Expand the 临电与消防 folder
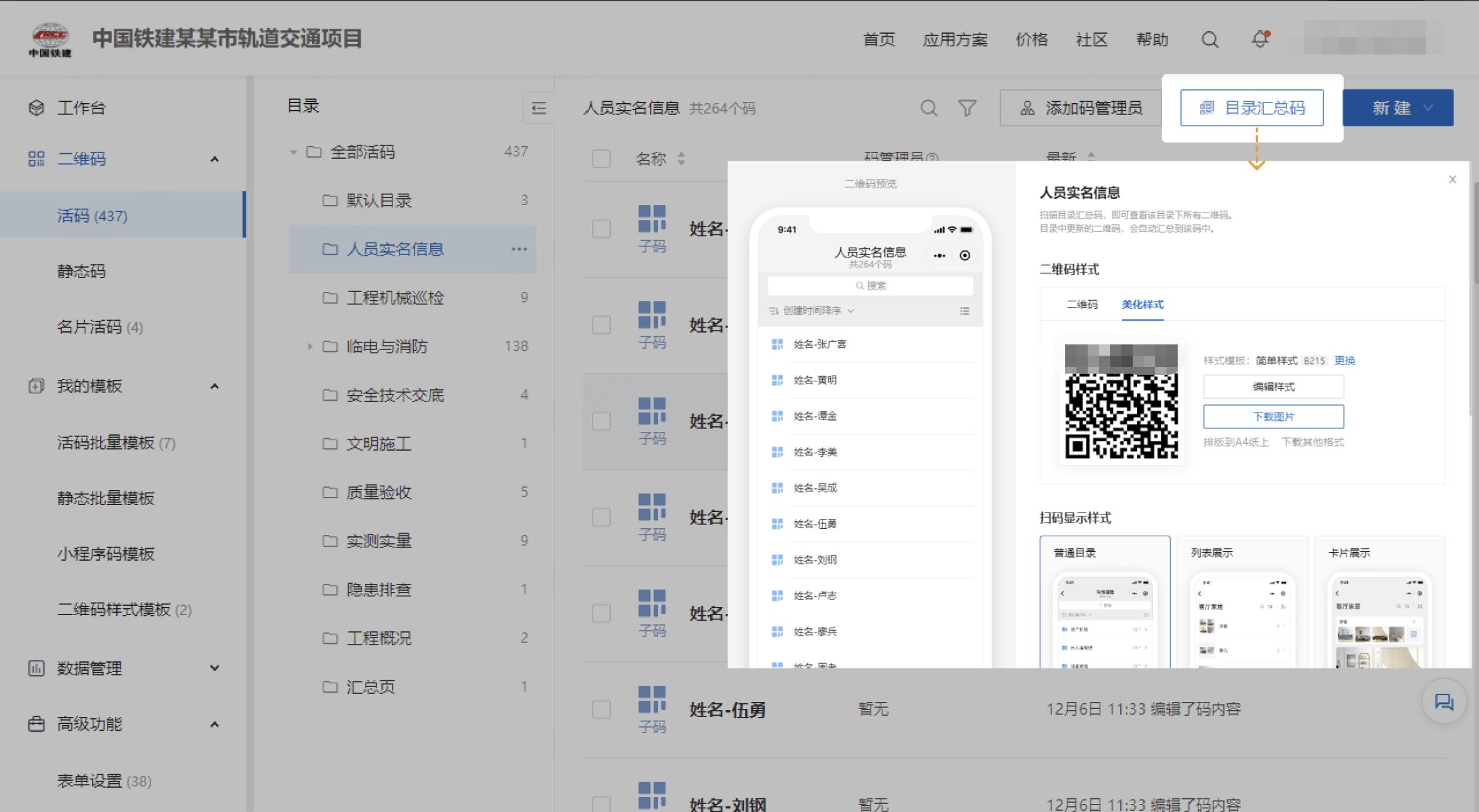This screenshot has height=812, width=1479. pos(309,346)
